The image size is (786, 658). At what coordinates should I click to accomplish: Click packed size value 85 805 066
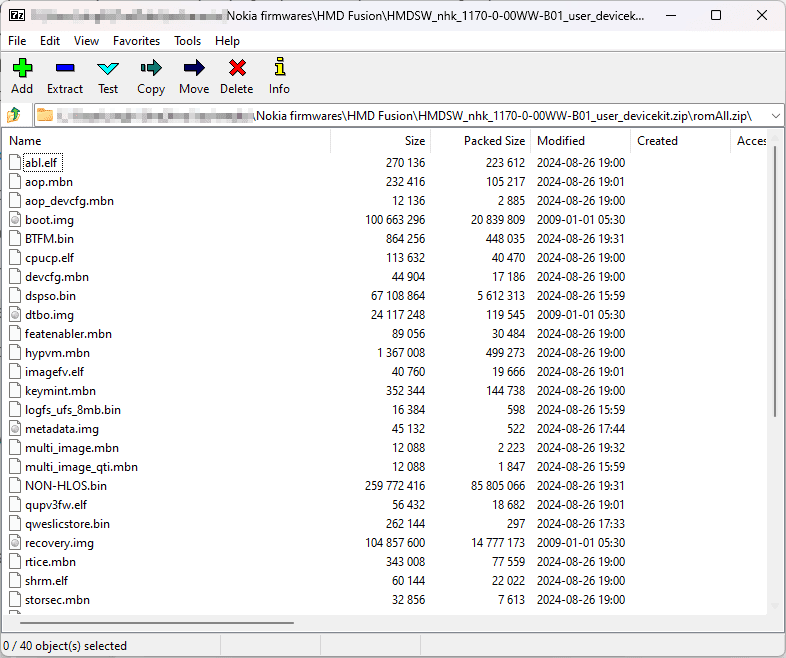(498, 486)
